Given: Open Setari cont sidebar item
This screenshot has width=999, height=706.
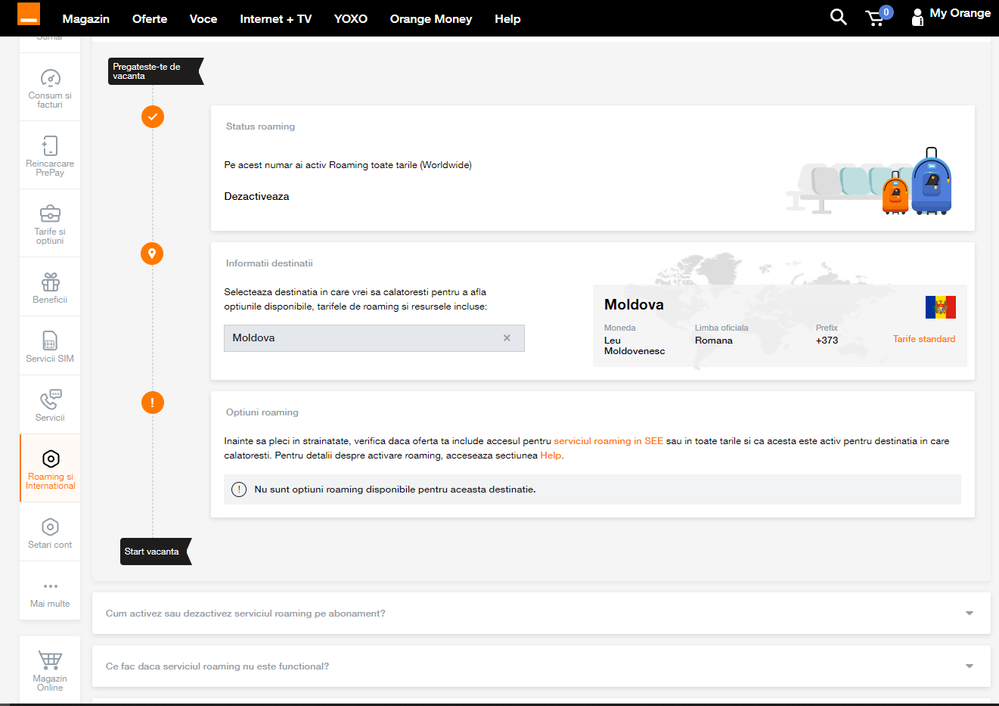Looking at the screenshot, I should (50, 533).
